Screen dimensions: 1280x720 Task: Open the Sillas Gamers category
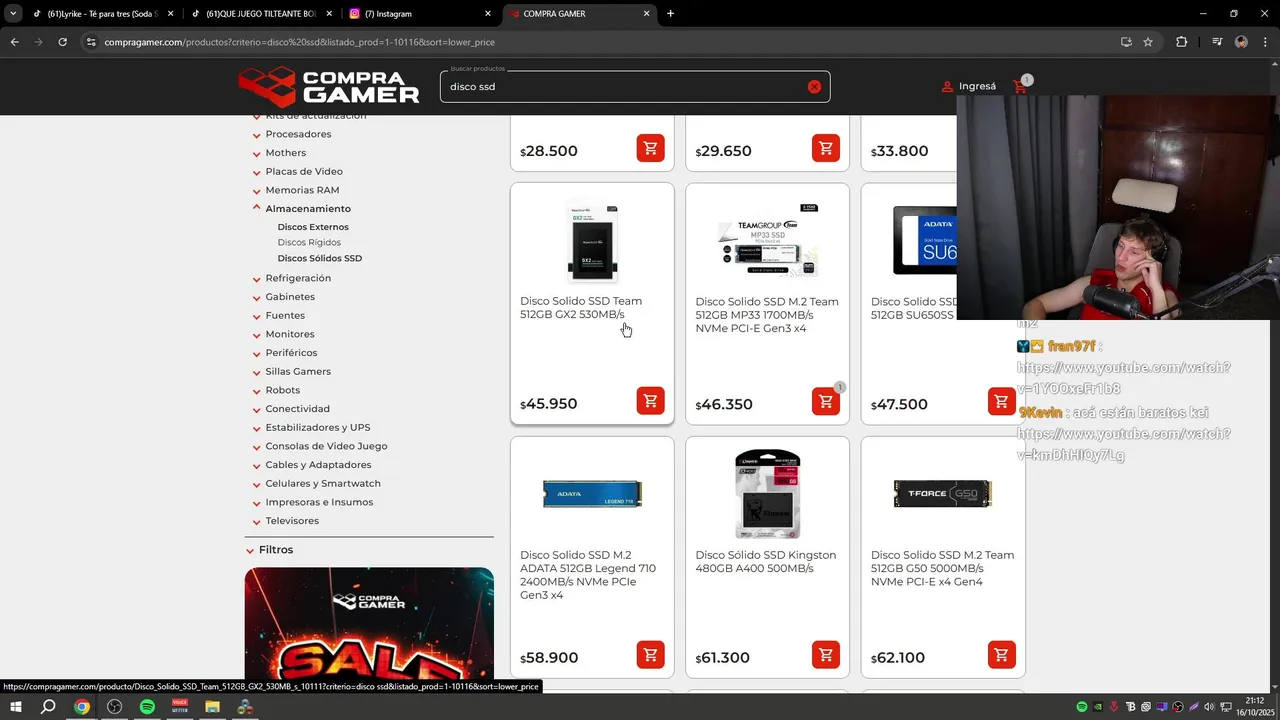point(298,372)
